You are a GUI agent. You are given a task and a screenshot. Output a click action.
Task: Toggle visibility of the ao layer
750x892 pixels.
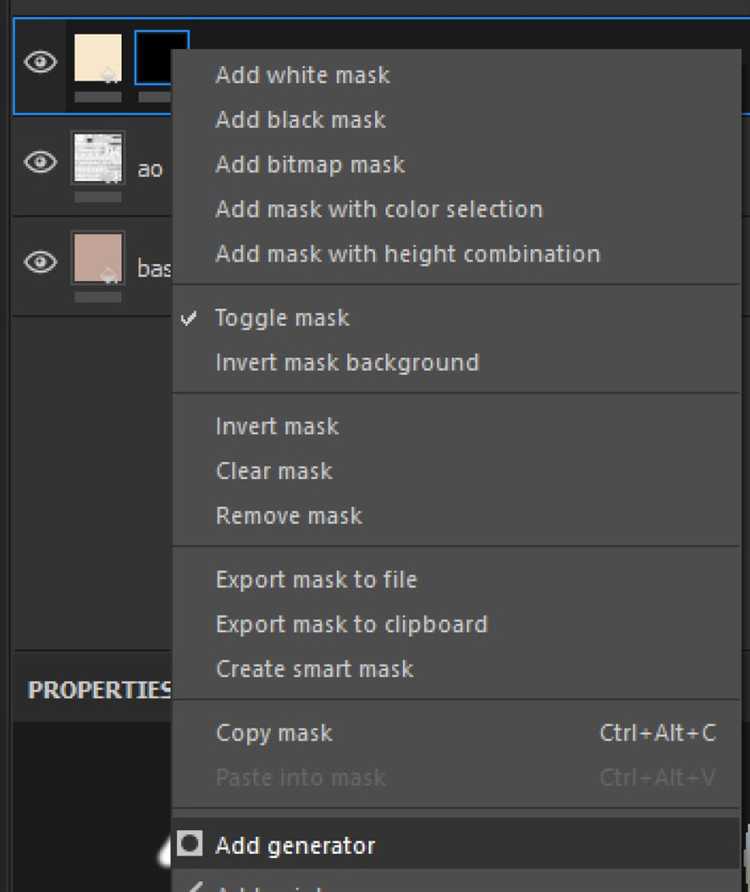pos(40,162)
